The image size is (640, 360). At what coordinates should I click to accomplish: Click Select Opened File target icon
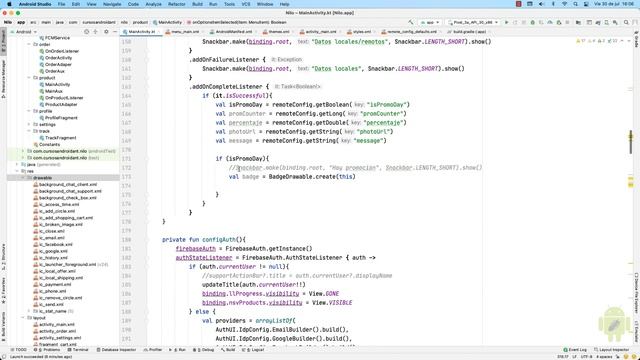coord(86,31)
